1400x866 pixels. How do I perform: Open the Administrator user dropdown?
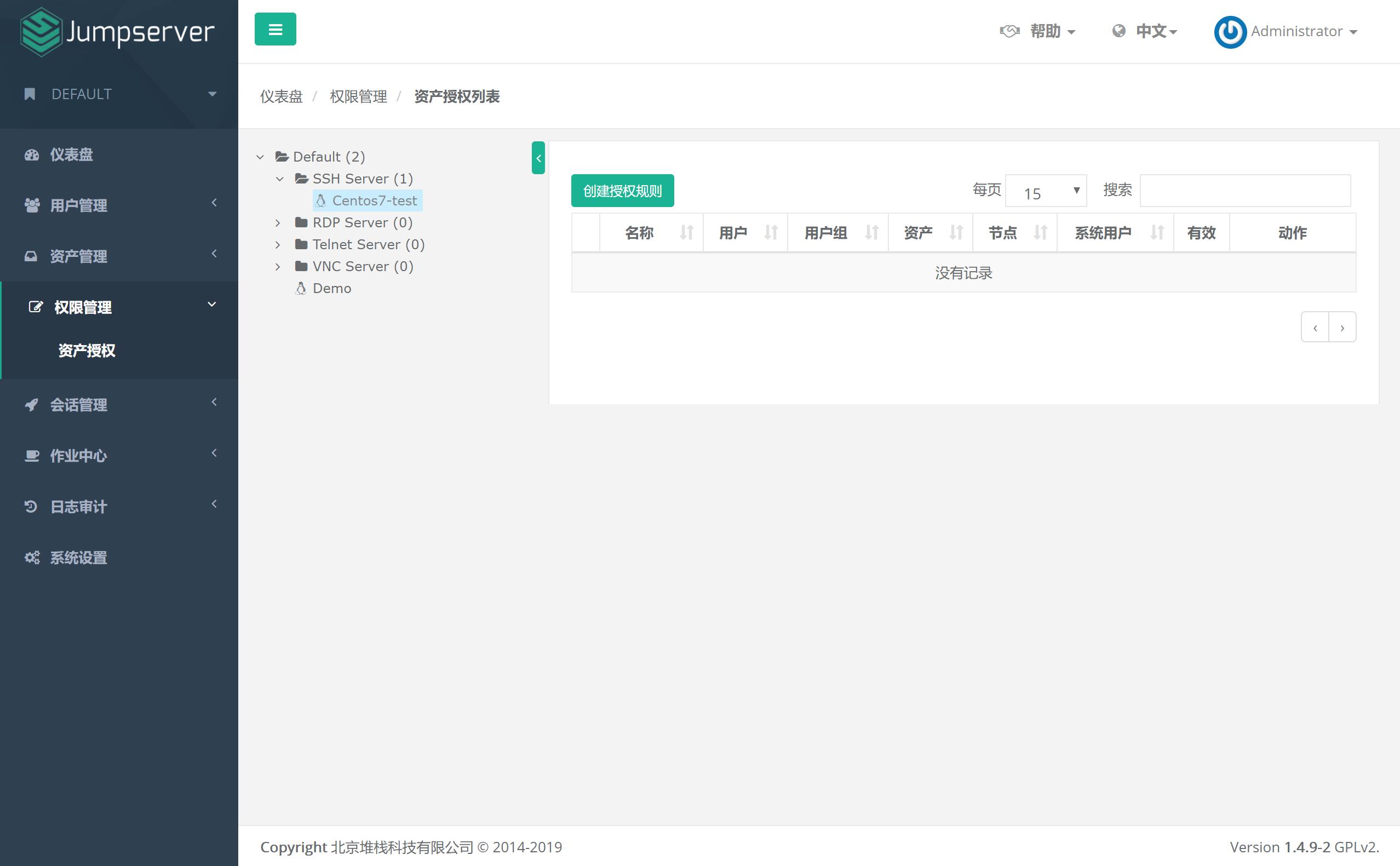[x=1304, y=32]
